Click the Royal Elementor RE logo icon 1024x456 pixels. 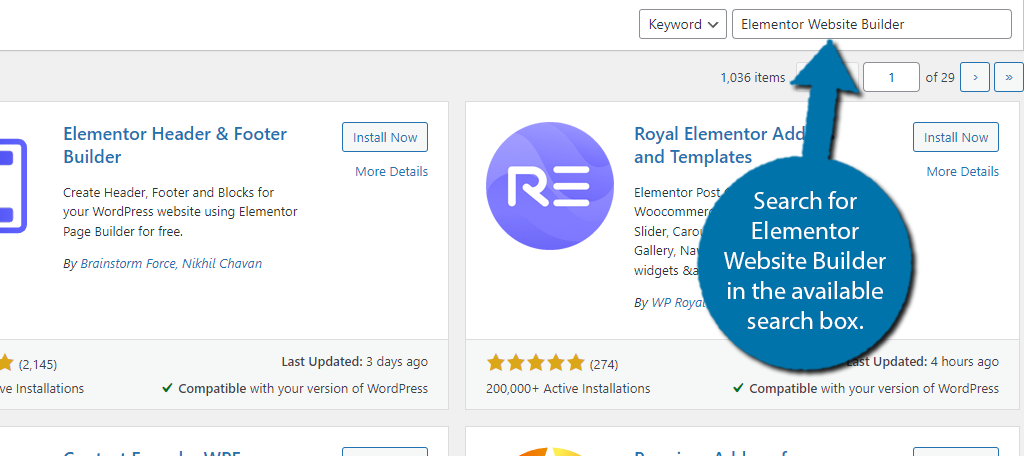[x=550, y=186]
